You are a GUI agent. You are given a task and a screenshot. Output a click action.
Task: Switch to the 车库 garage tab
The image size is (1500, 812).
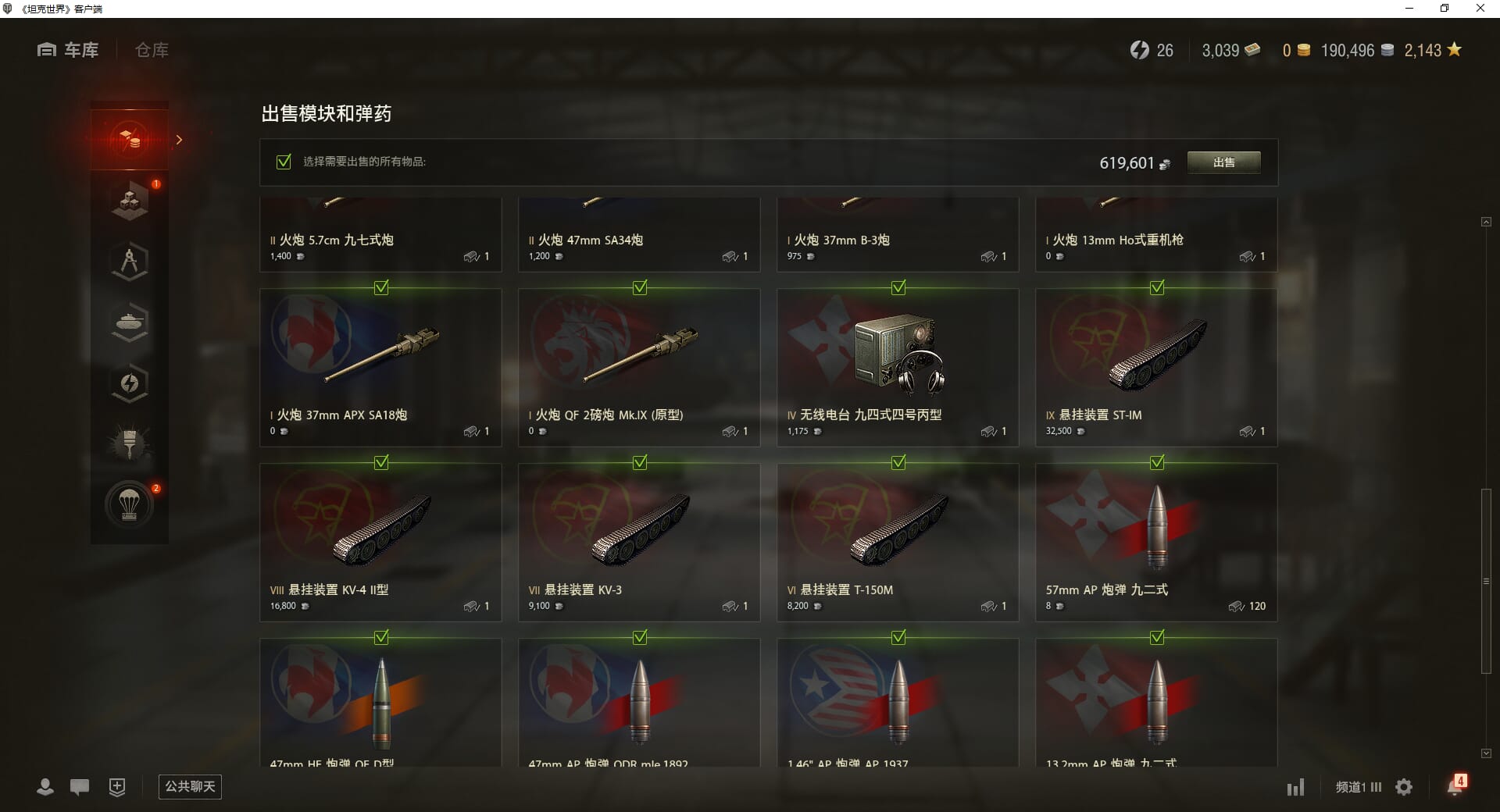point(68,50)
